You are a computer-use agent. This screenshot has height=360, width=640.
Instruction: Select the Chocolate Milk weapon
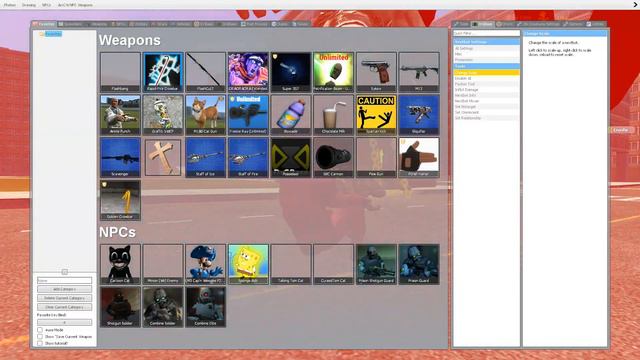pyautogui.click(x=333, y=115)
